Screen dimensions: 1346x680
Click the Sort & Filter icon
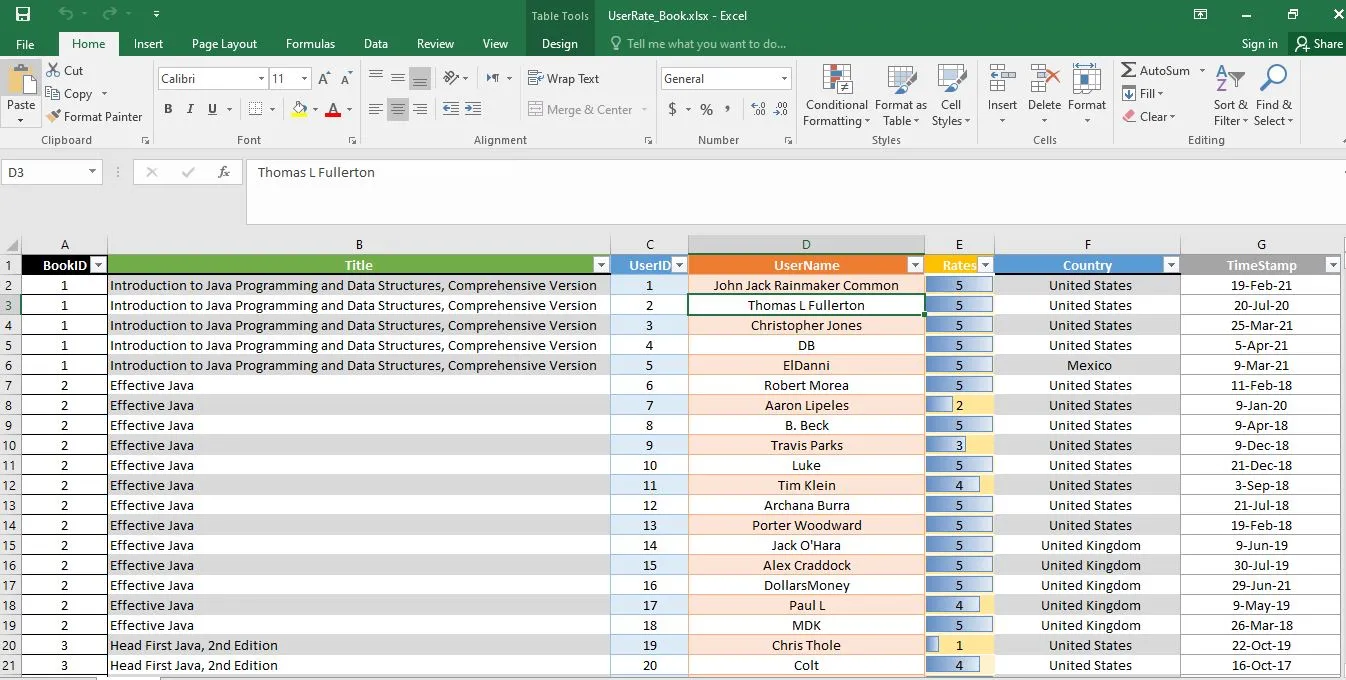pyautogui.click(x=1230, y=80)
